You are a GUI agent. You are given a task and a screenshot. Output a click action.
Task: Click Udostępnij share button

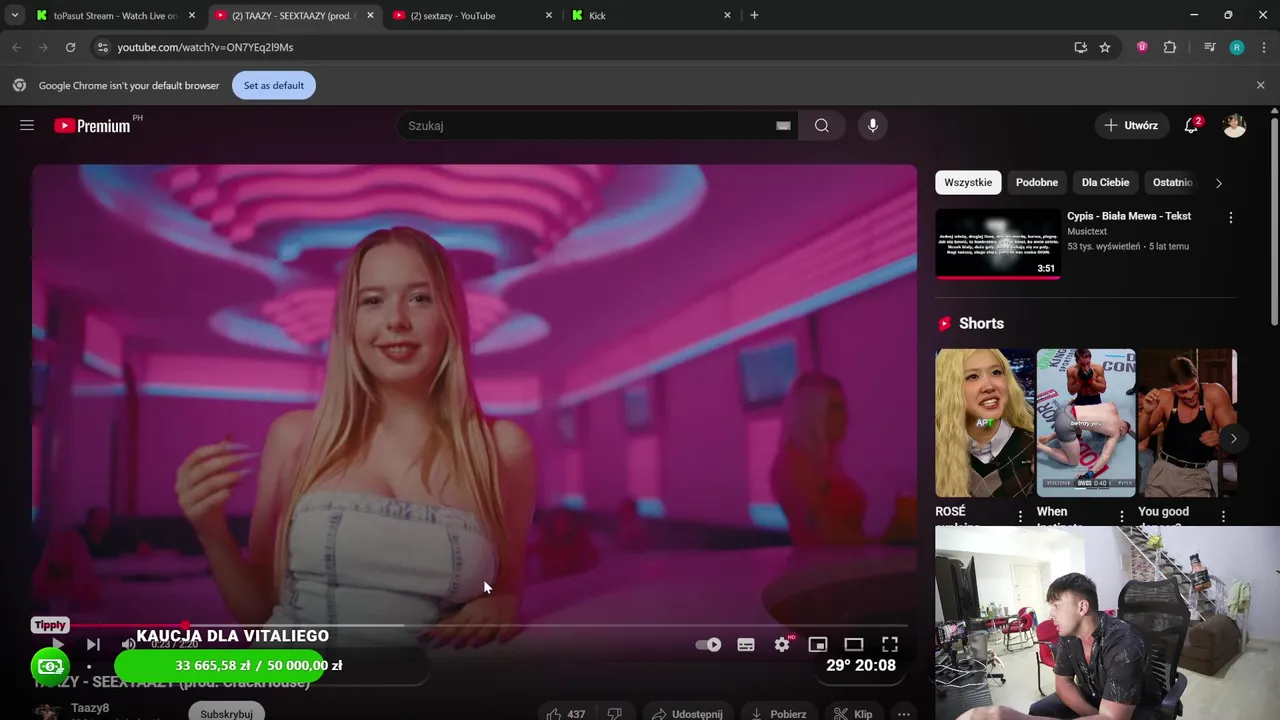[x=687, y=714]
